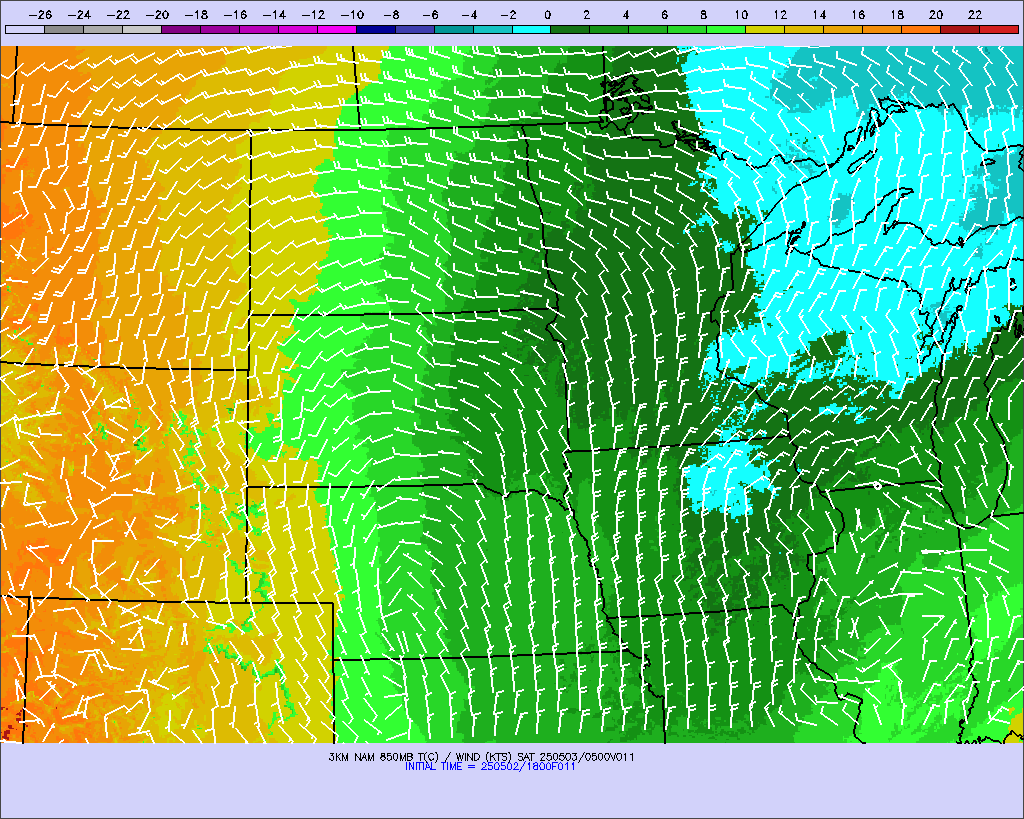
Task: Select the bright red swatch right of 22
Action: (999, 29)
